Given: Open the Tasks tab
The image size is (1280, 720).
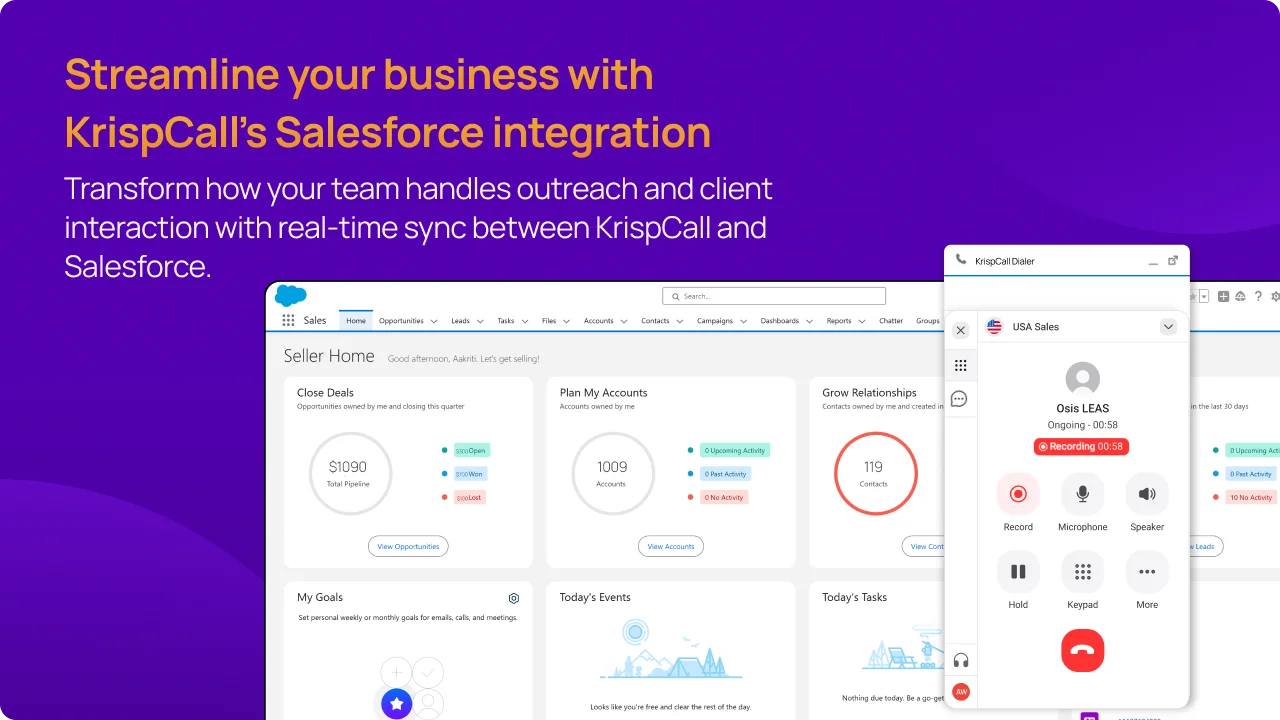Looking at the screenshot, I should [x=506, y=321].
